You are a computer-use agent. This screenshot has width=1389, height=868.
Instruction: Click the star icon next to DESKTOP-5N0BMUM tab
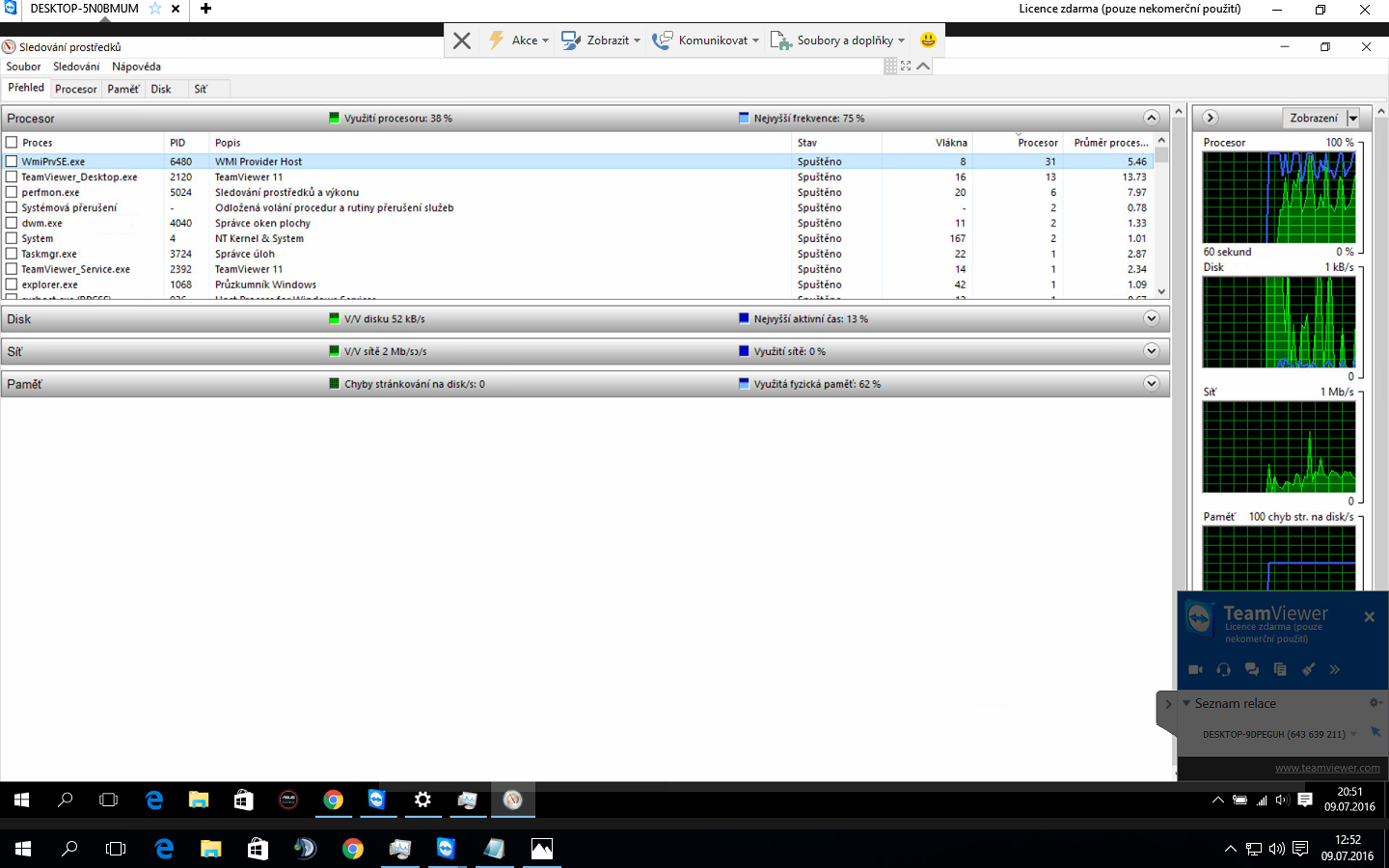[x=155, y=9]
